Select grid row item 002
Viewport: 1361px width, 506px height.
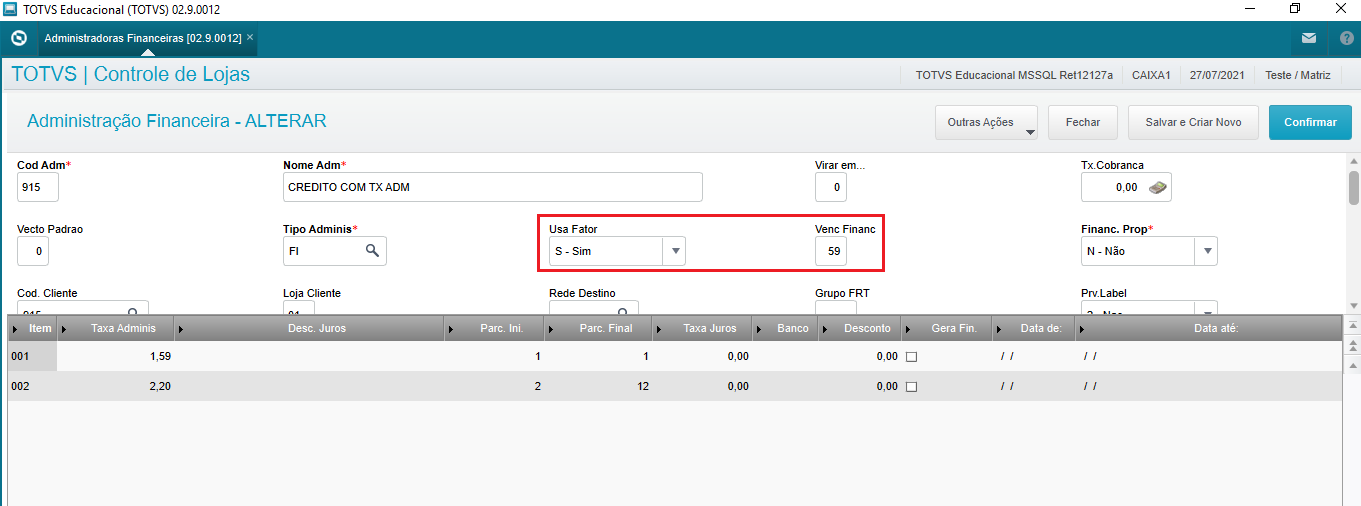[x=32, y=386]
